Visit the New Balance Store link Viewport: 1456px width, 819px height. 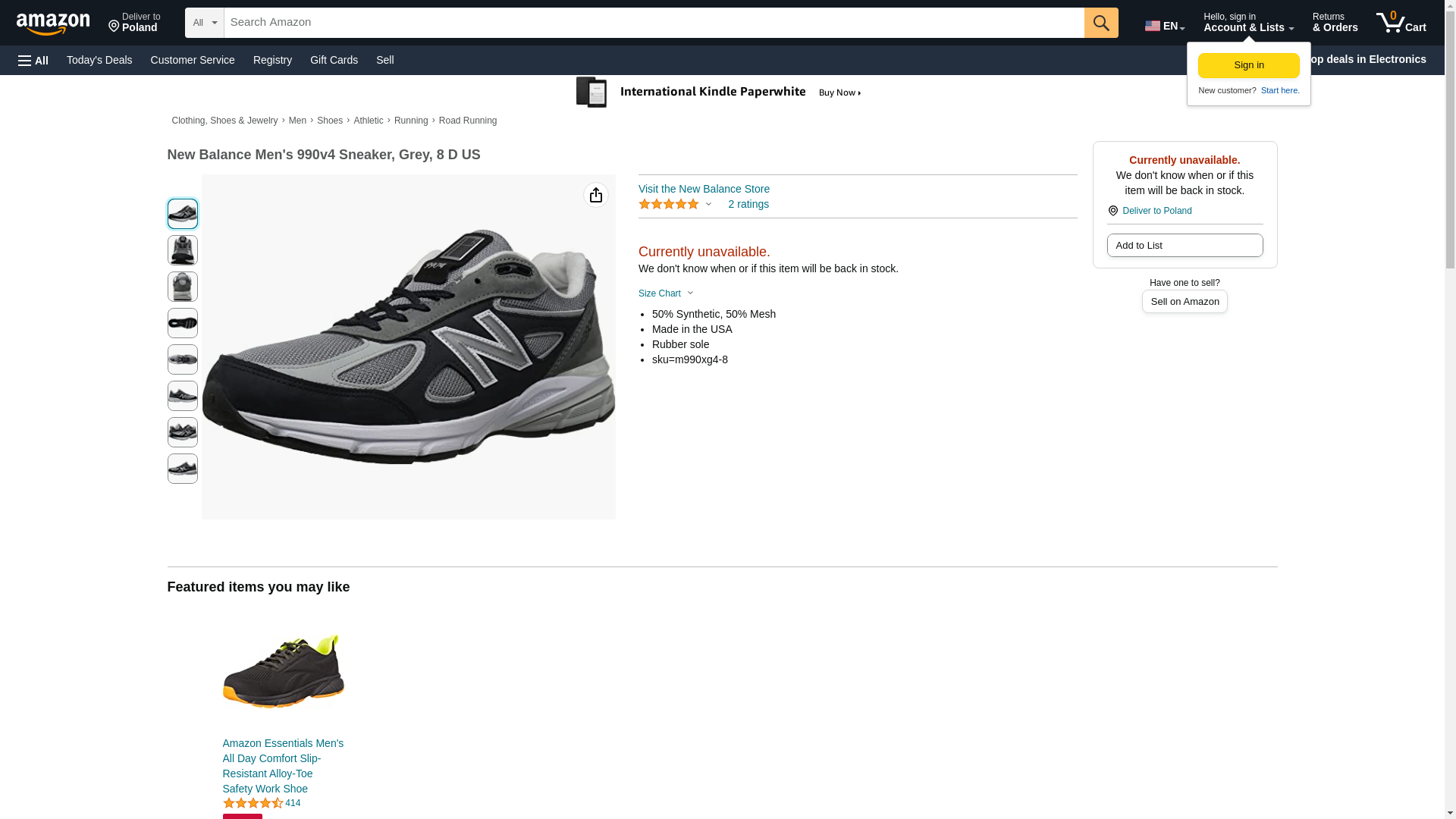pyautogui.click(x=703, y=189)
